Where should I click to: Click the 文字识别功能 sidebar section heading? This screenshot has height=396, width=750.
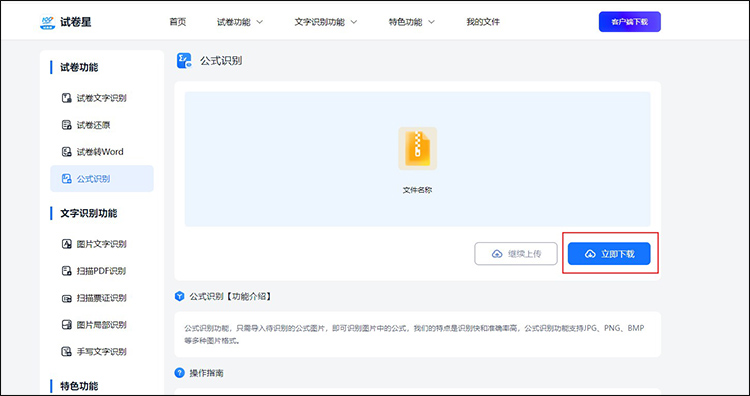coord(88,213)
